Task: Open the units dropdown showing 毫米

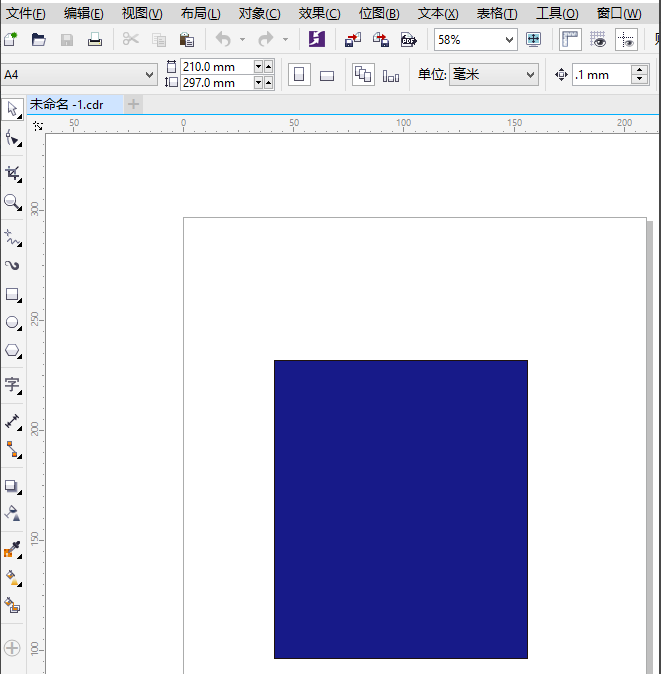Action: (x=530, y=75)
